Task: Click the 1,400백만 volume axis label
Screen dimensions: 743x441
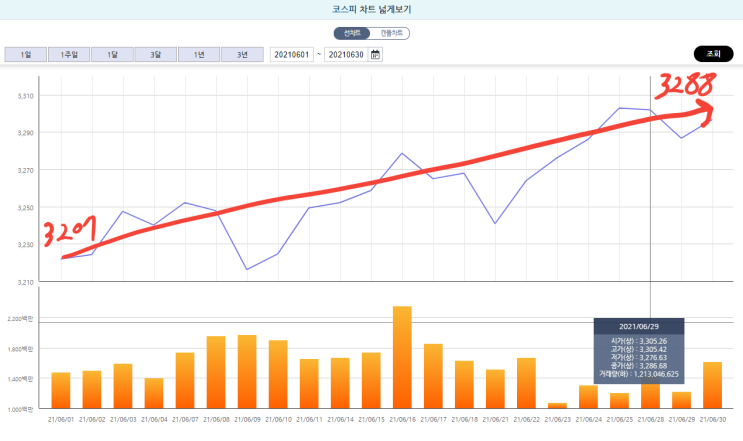Action: tap(20, 379)
